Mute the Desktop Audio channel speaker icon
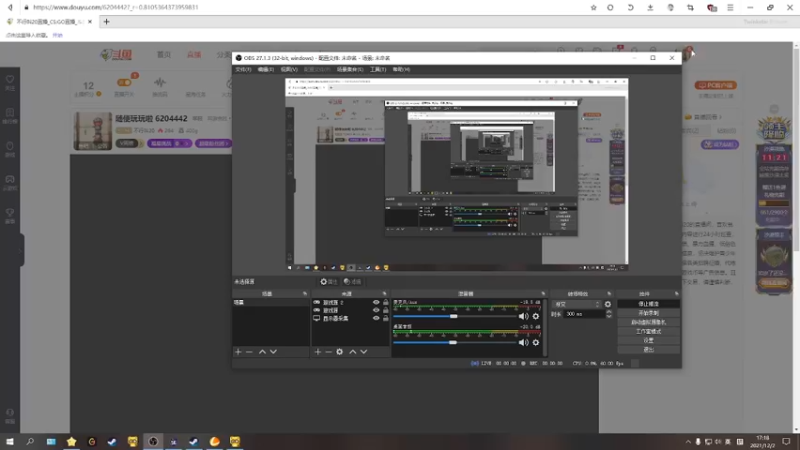Image resolution: width=800 pixels, height=450 pixels. tap(523, 342)
